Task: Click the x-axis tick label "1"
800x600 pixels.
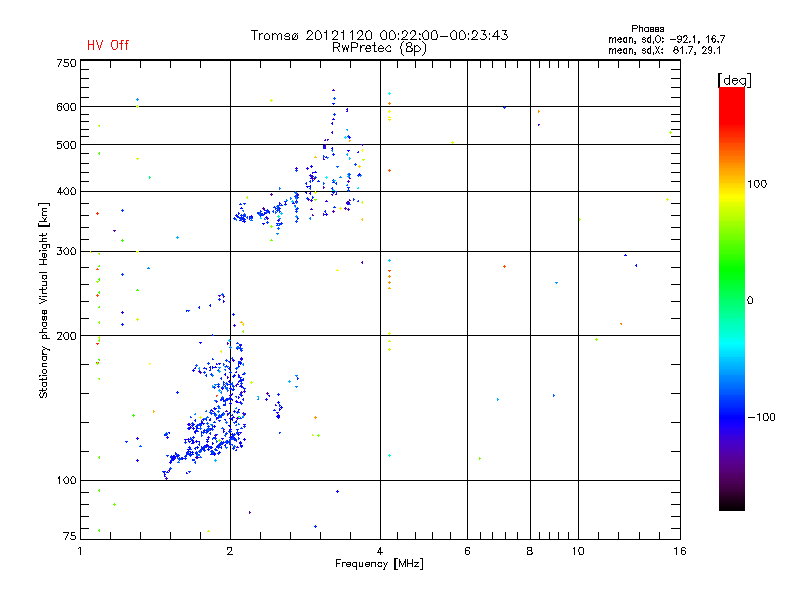Action: tap(80, 551)
